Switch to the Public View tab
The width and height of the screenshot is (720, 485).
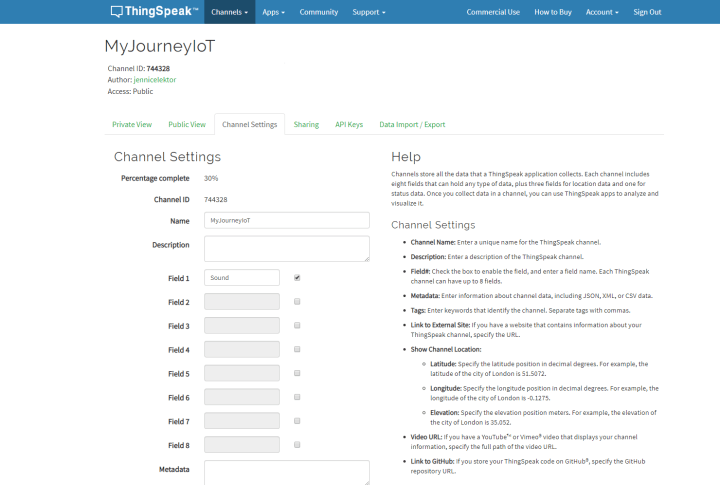click(187, 124)
